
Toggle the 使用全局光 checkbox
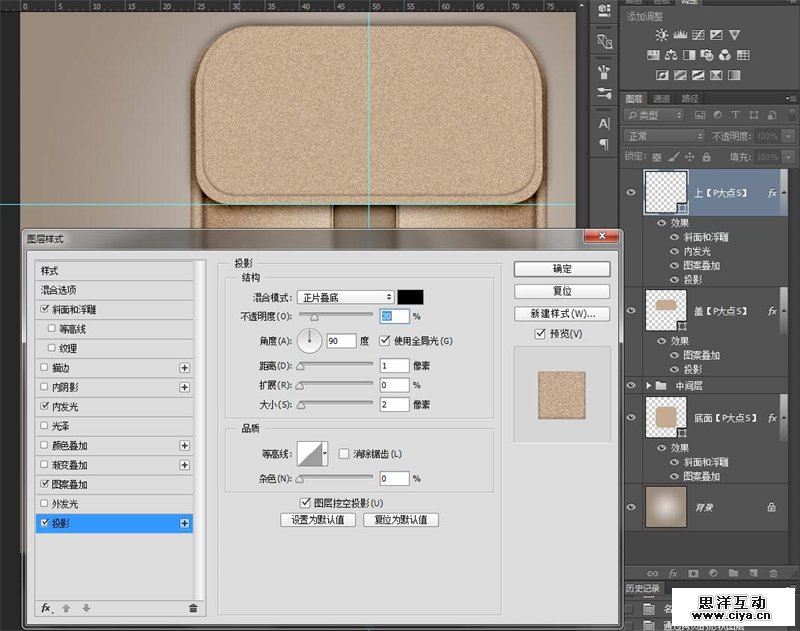(x=384, y=341)
